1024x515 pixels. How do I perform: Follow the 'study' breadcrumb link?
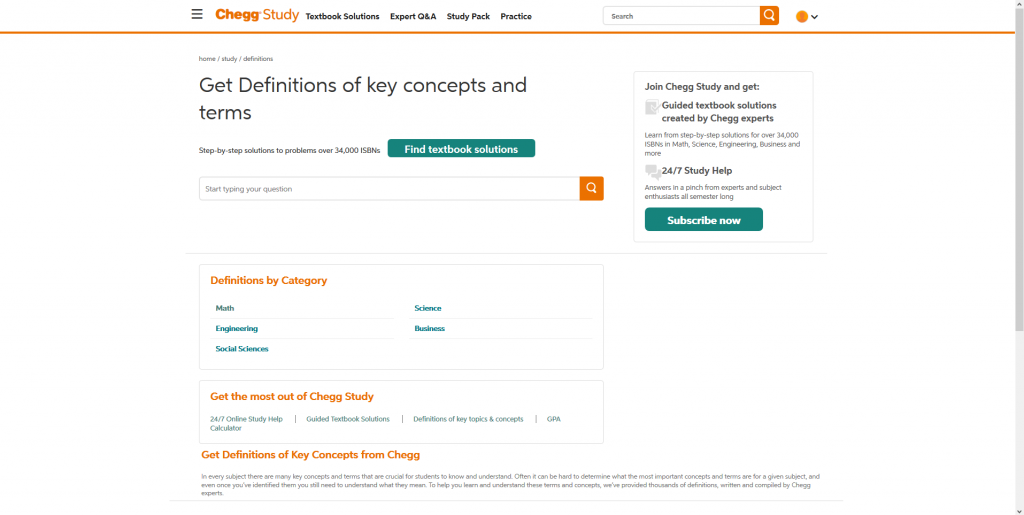pos(229,59)
